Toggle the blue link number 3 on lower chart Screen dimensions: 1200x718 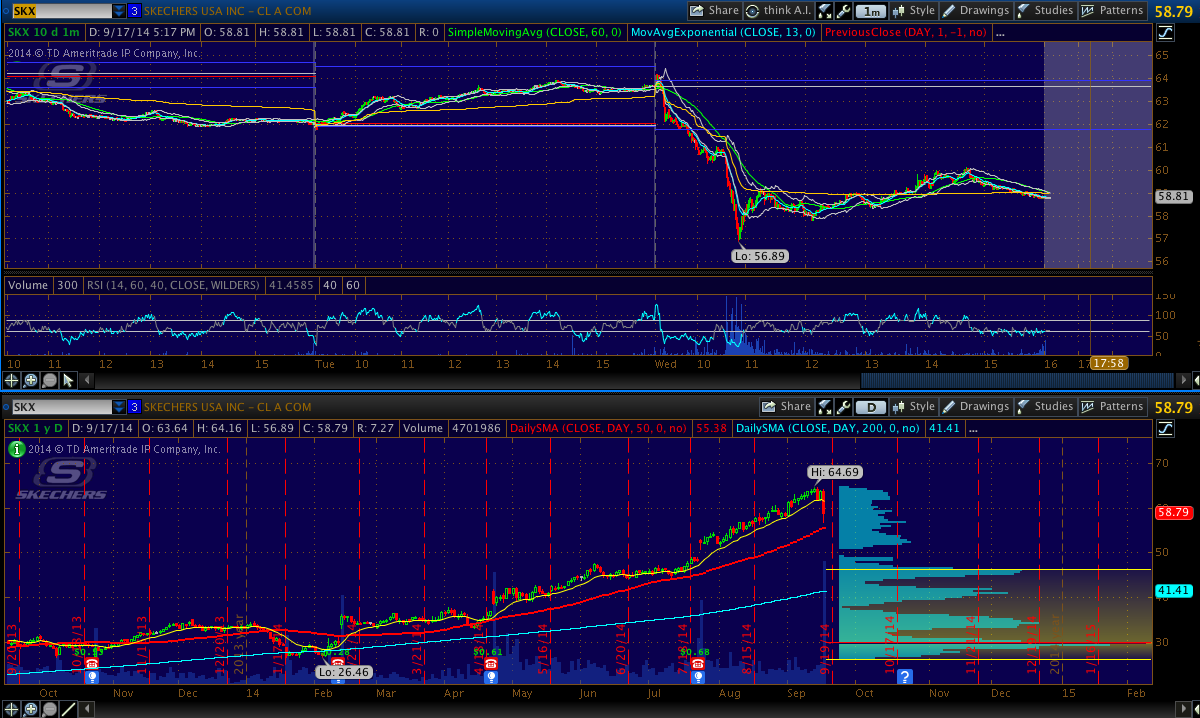pos(134,407)
